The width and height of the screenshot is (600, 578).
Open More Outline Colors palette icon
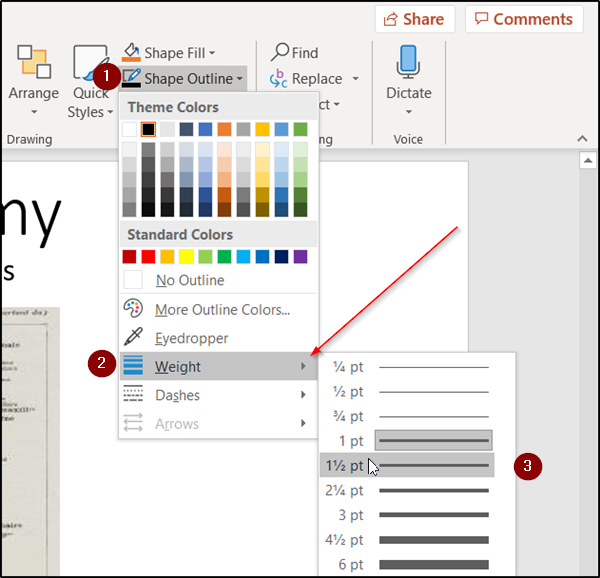[x=133, y=309]
